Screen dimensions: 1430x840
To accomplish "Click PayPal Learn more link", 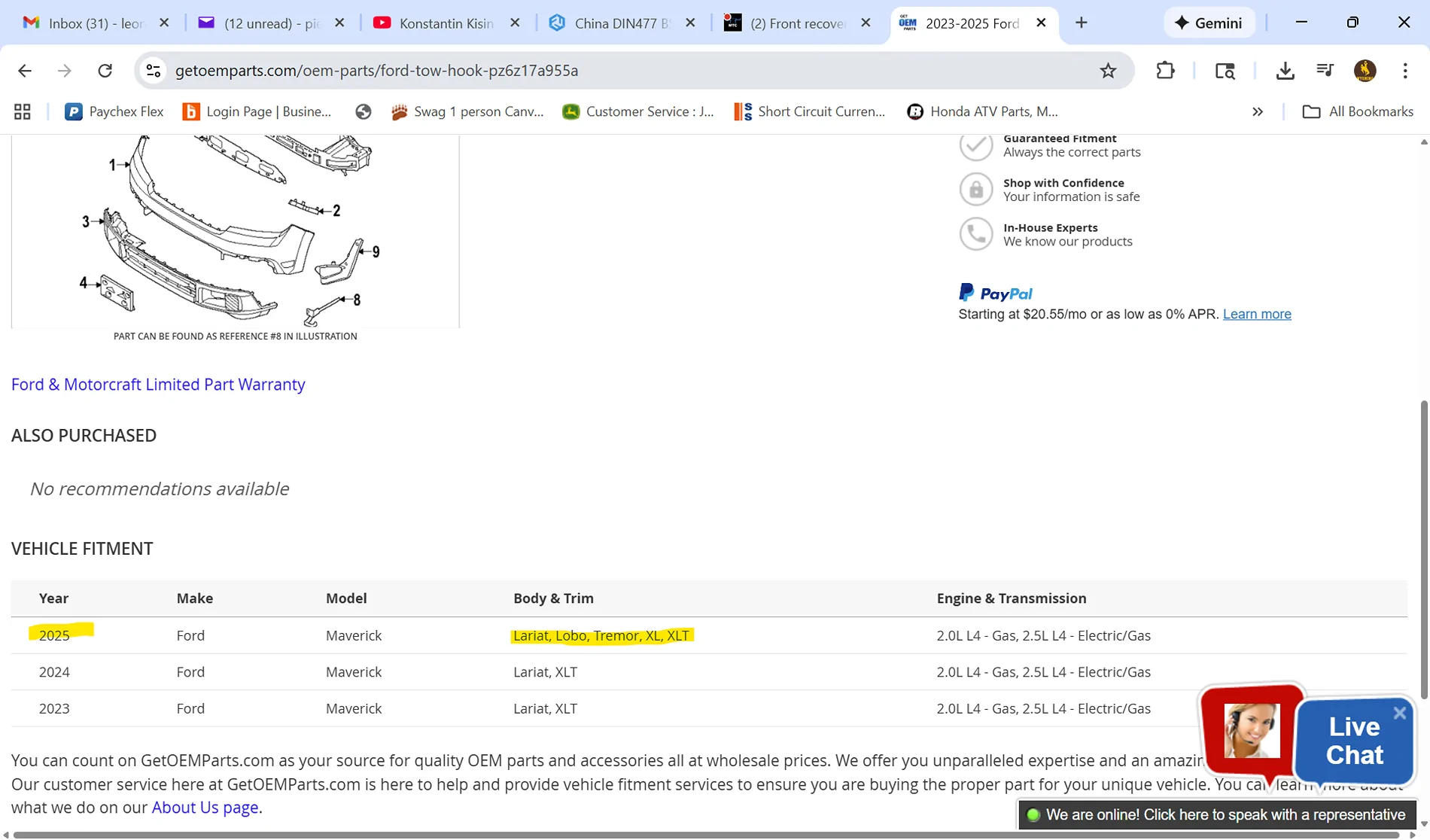I will click(1257, 315).
